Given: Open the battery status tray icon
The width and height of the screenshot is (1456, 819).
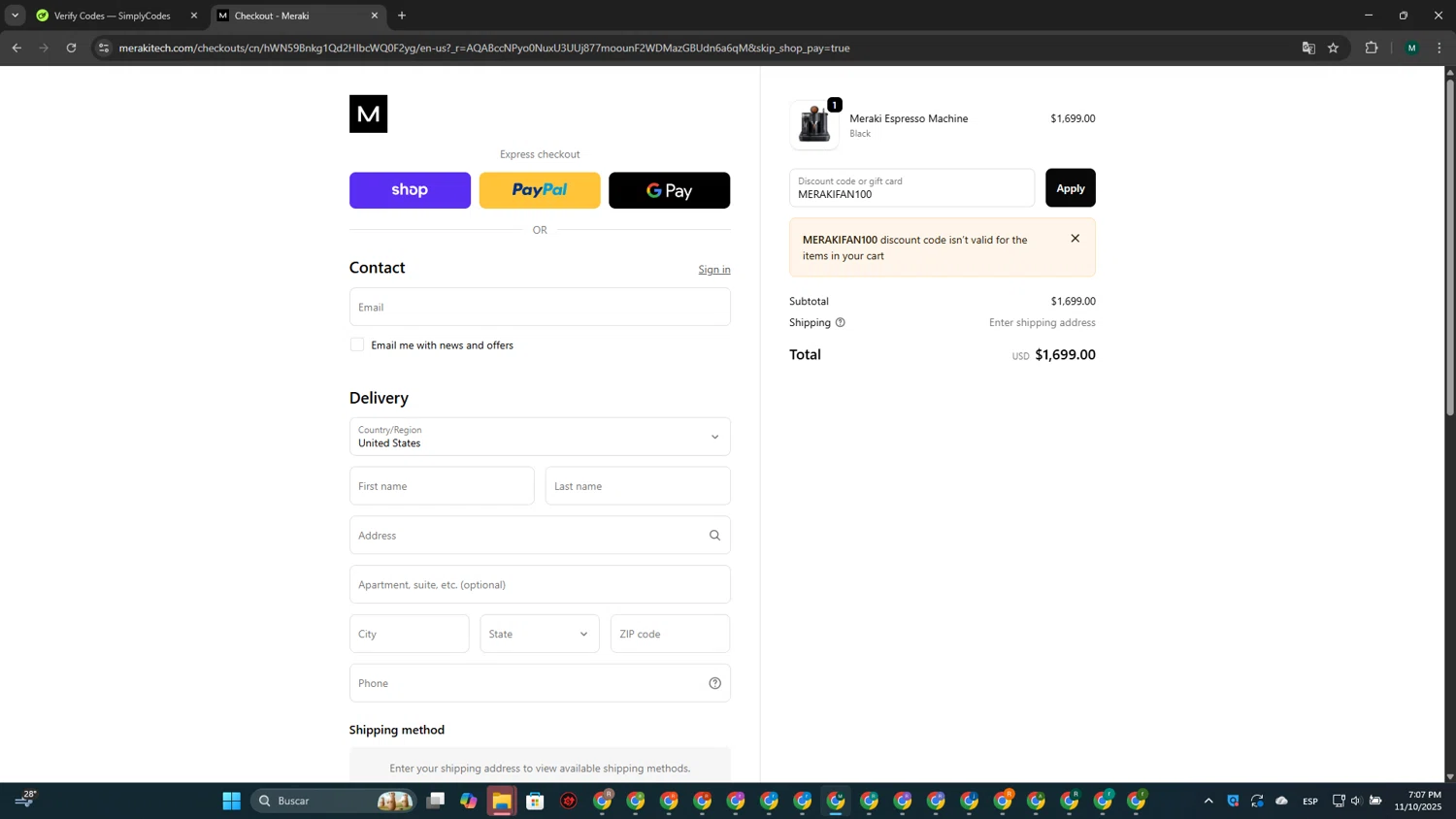Looking at the screenshot, I should click(1375, 801).
